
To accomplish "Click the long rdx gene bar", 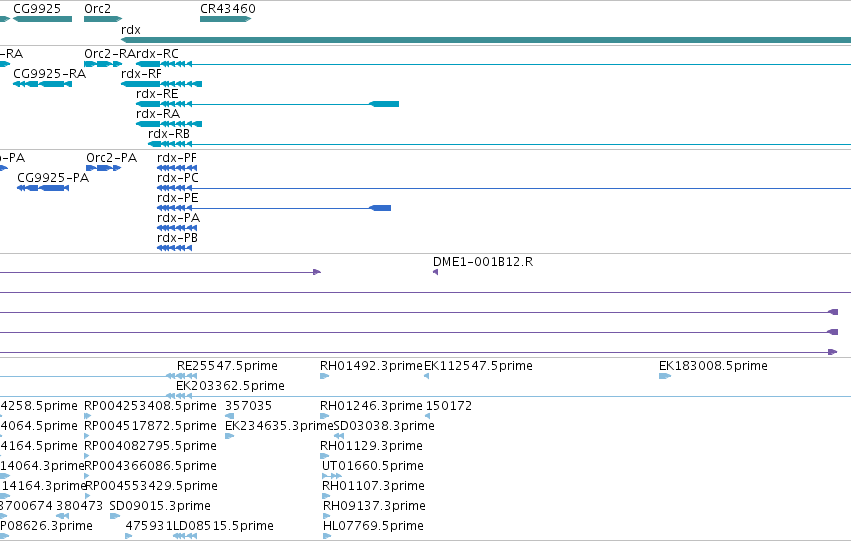I will [x=486, y=40].
